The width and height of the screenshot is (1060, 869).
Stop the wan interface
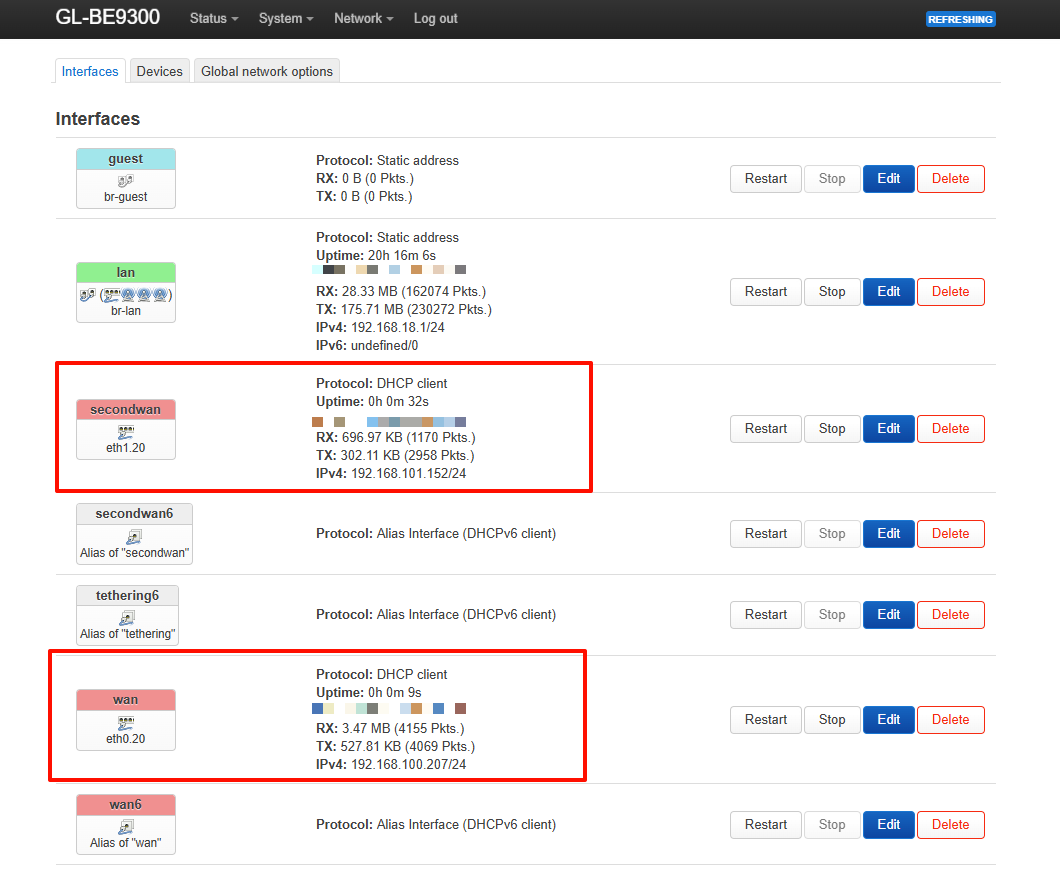[x=832, y=720]
